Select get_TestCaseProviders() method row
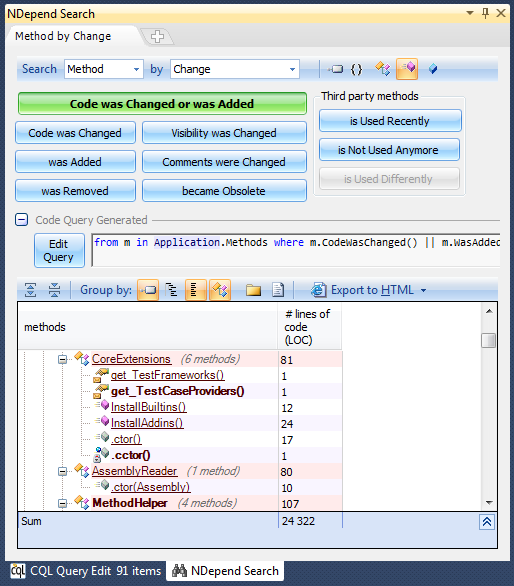Screen dimensions: 514x586 coord(178,391)
